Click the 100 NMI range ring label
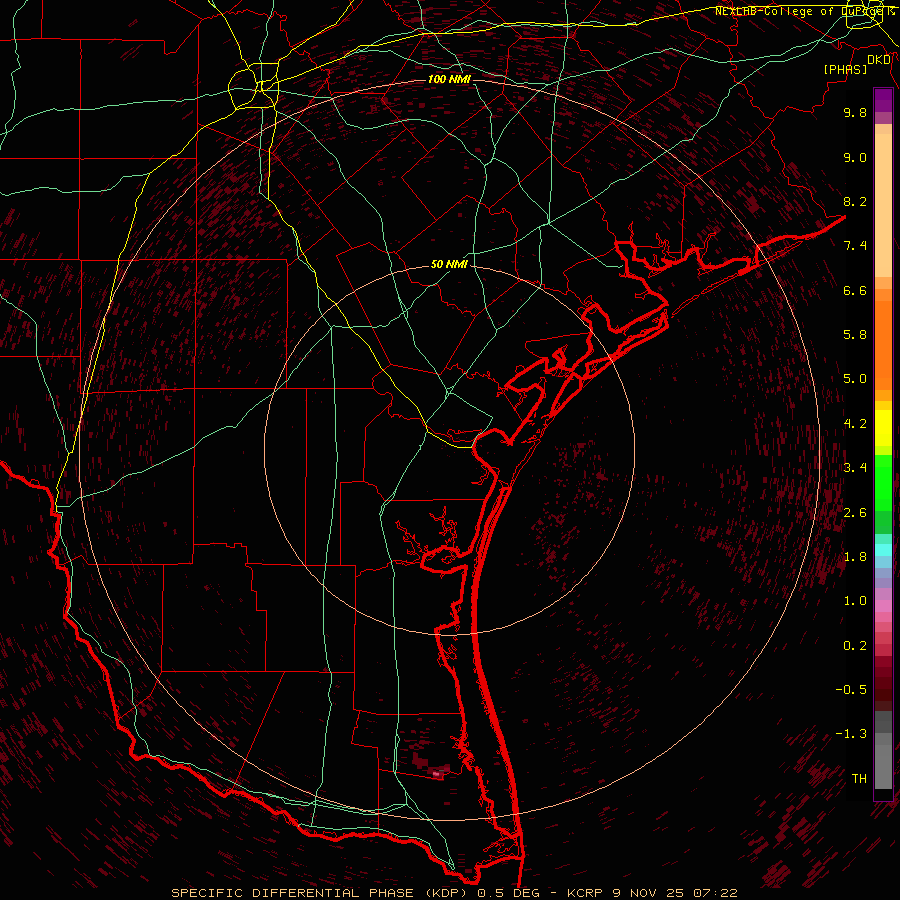This screenshot has height=900, width=900. 449,79
